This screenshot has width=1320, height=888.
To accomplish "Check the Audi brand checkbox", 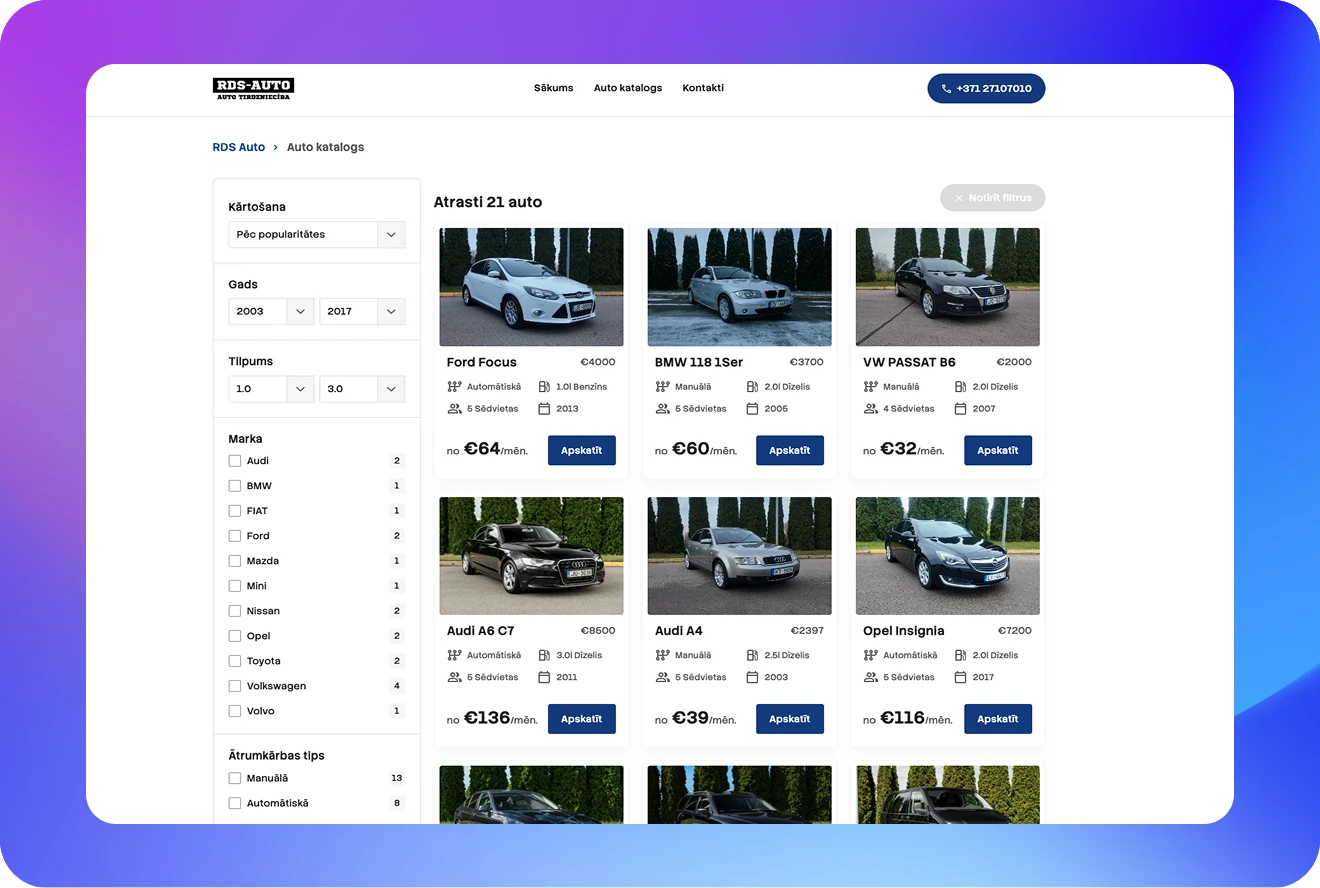I will click(235, 461).
